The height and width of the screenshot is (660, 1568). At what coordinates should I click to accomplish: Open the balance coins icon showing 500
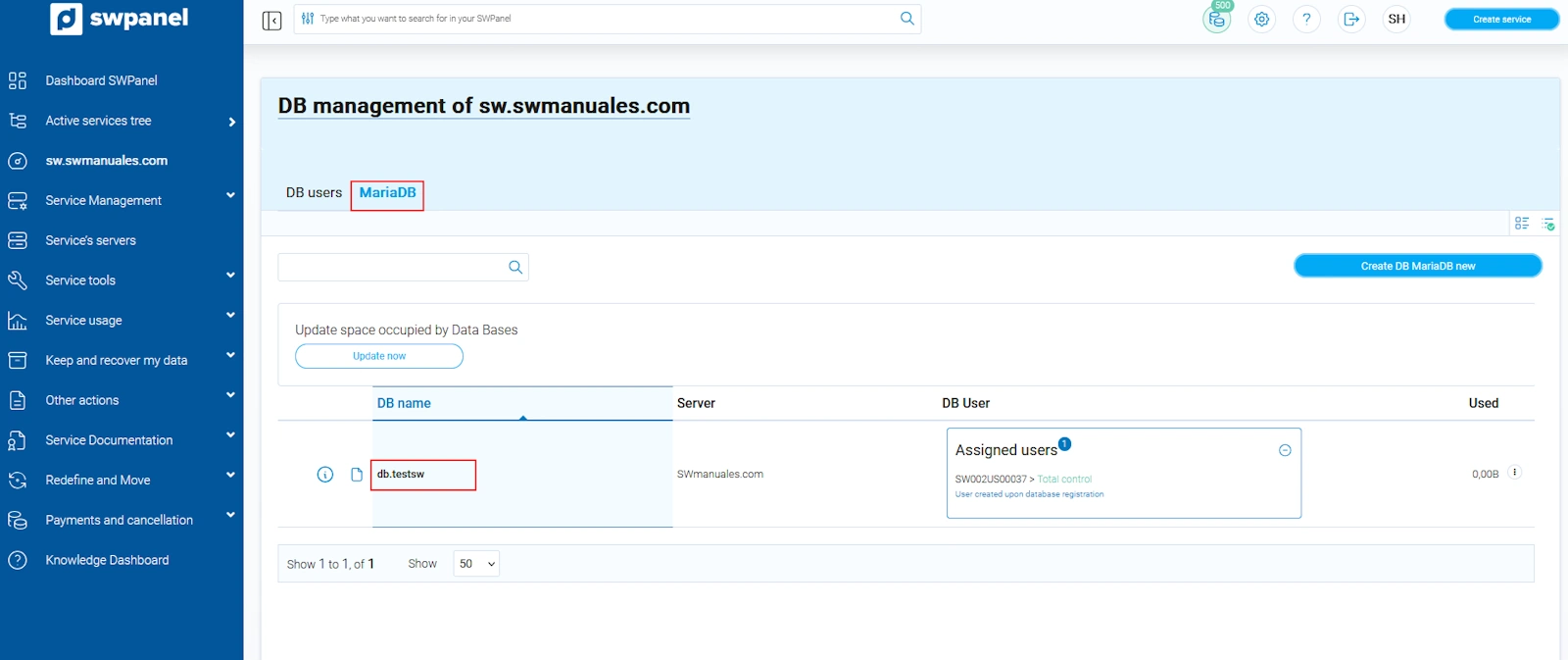[1216, 20]
